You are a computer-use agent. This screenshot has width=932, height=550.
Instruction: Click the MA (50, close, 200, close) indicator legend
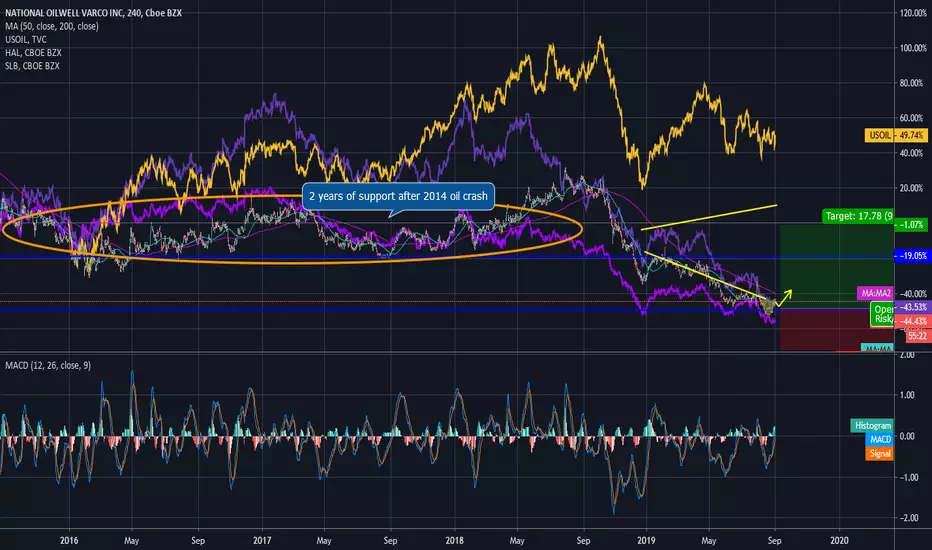(x=52, y=26)
